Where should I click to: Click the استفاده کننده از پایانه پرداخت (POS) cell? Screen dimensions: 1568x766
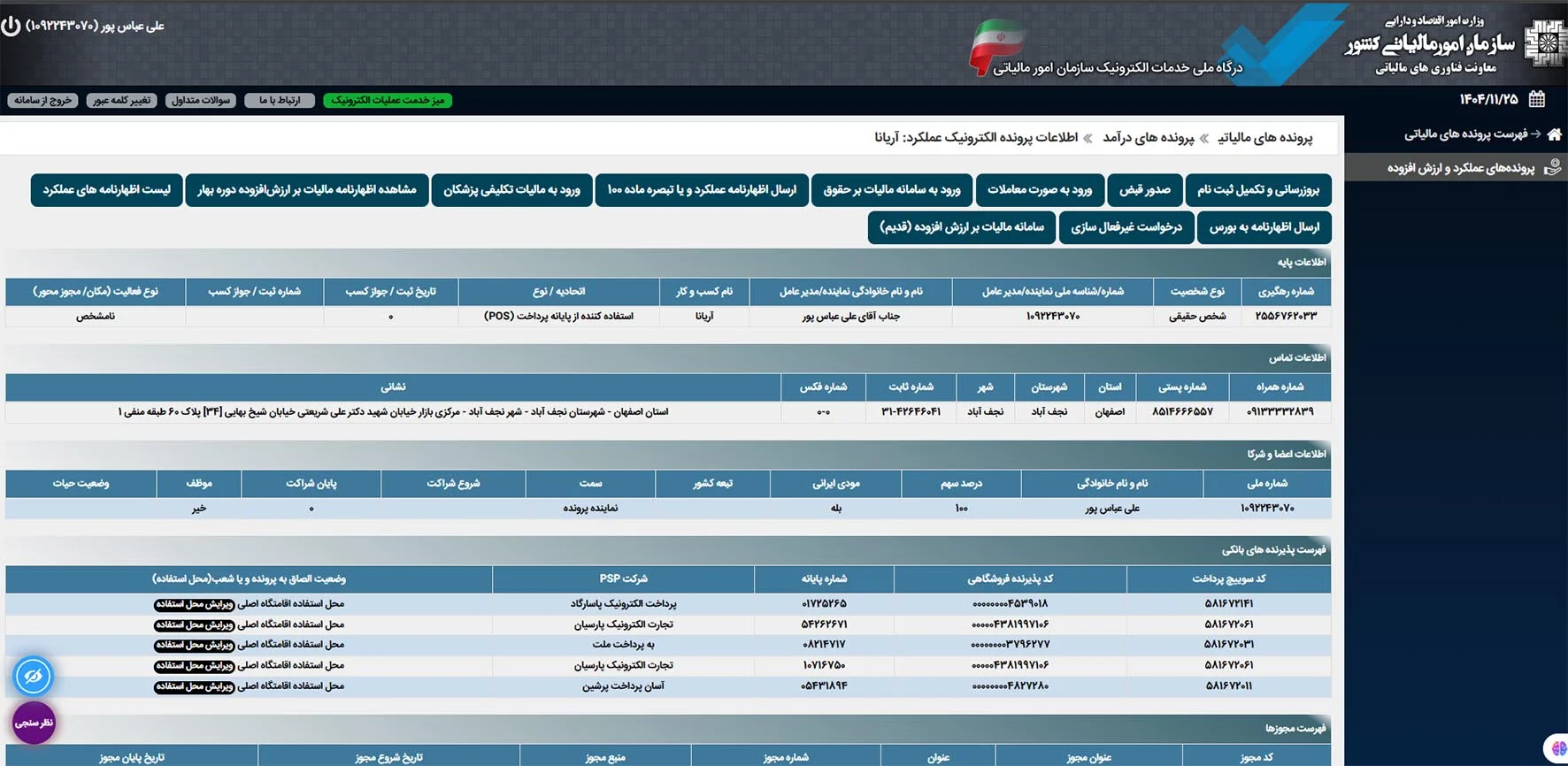(558, 316)
